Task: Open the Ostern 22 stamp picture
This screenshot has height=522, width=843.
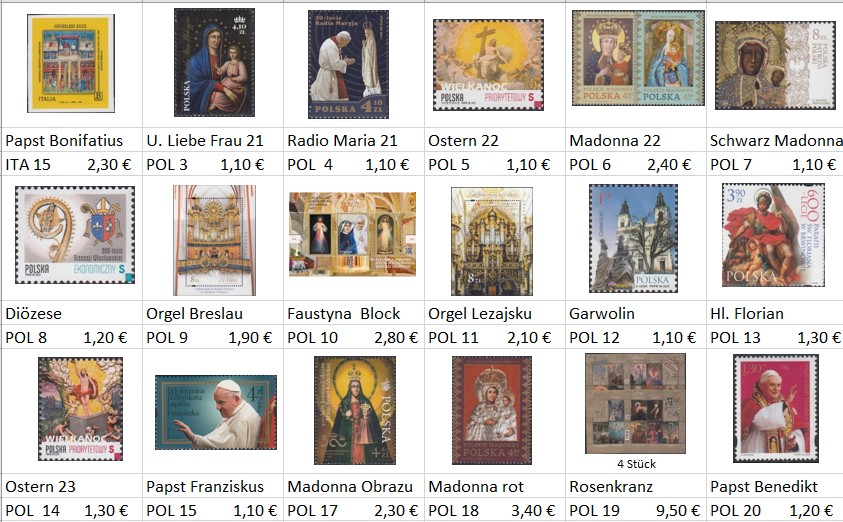Action: 488,65
